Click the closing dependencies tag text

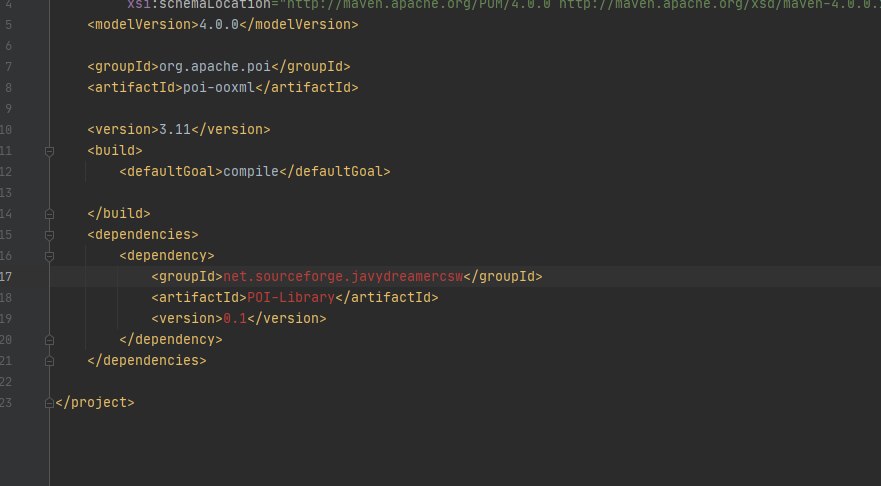pyautogui.click(x=147, y=360)
